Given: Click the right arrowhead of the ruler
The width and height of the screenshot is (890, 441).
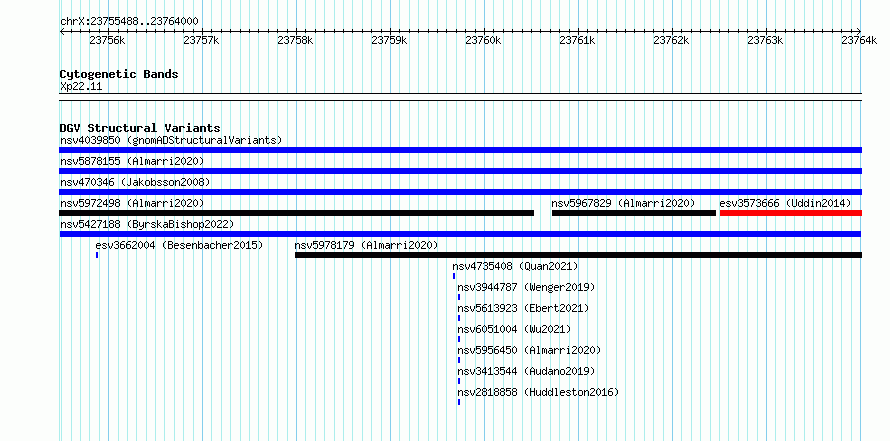Looking at the screenshot, I should click(859, 32).
